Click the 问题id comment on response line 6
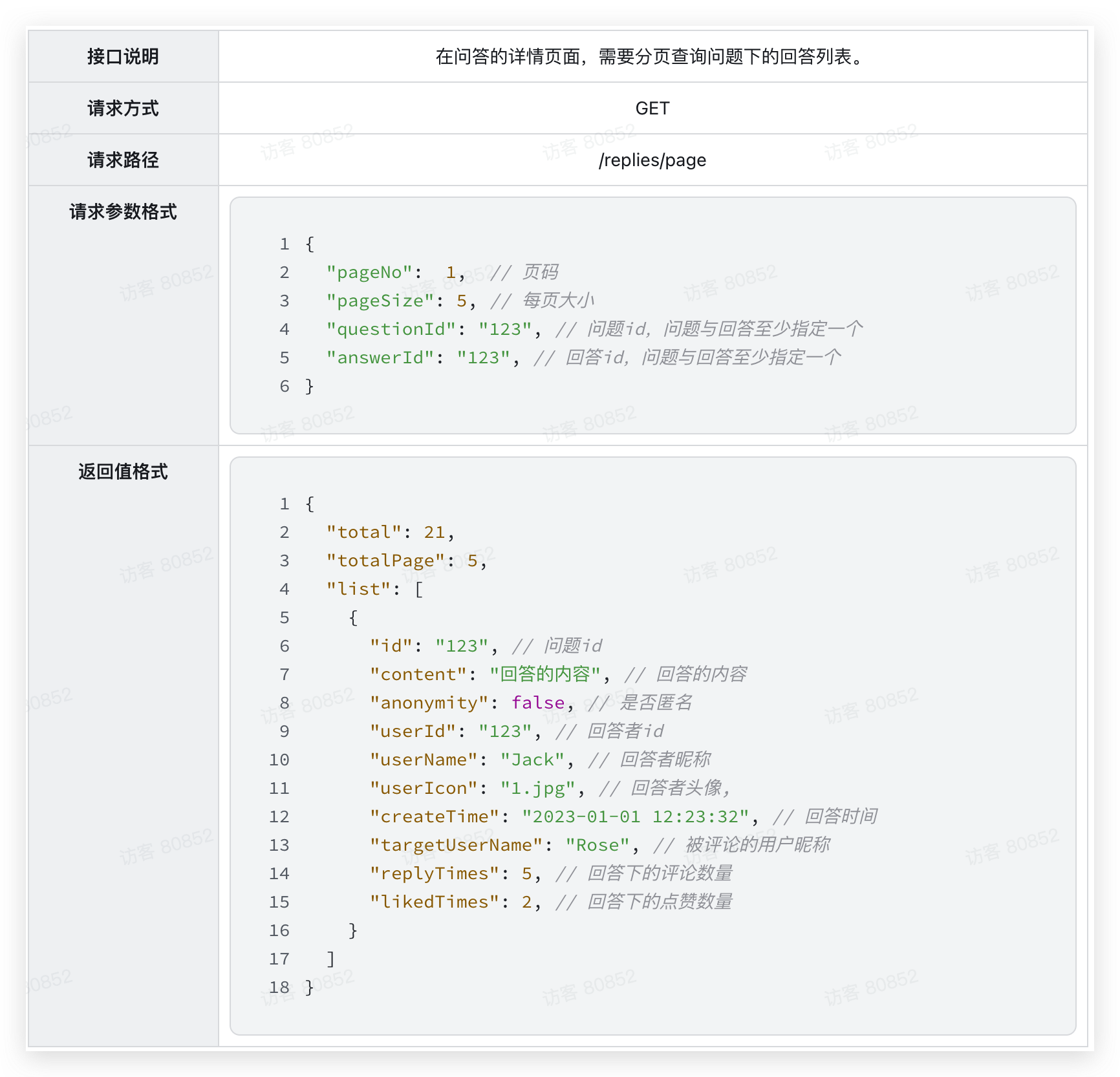This screenshot has width=1120, height=1077. (x=557, y=646)
